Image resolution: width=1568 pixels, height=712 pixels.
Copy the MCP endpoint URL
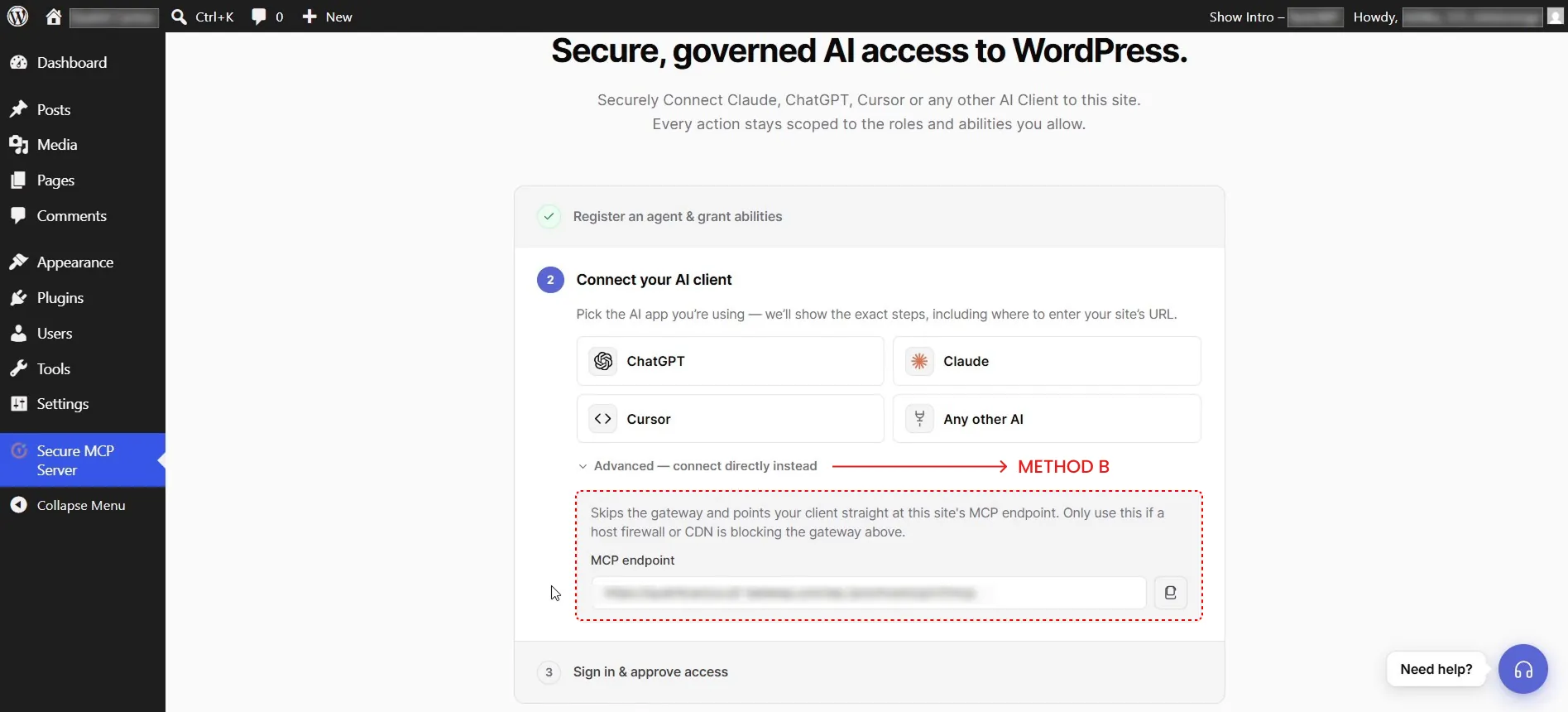[1170, 593]
